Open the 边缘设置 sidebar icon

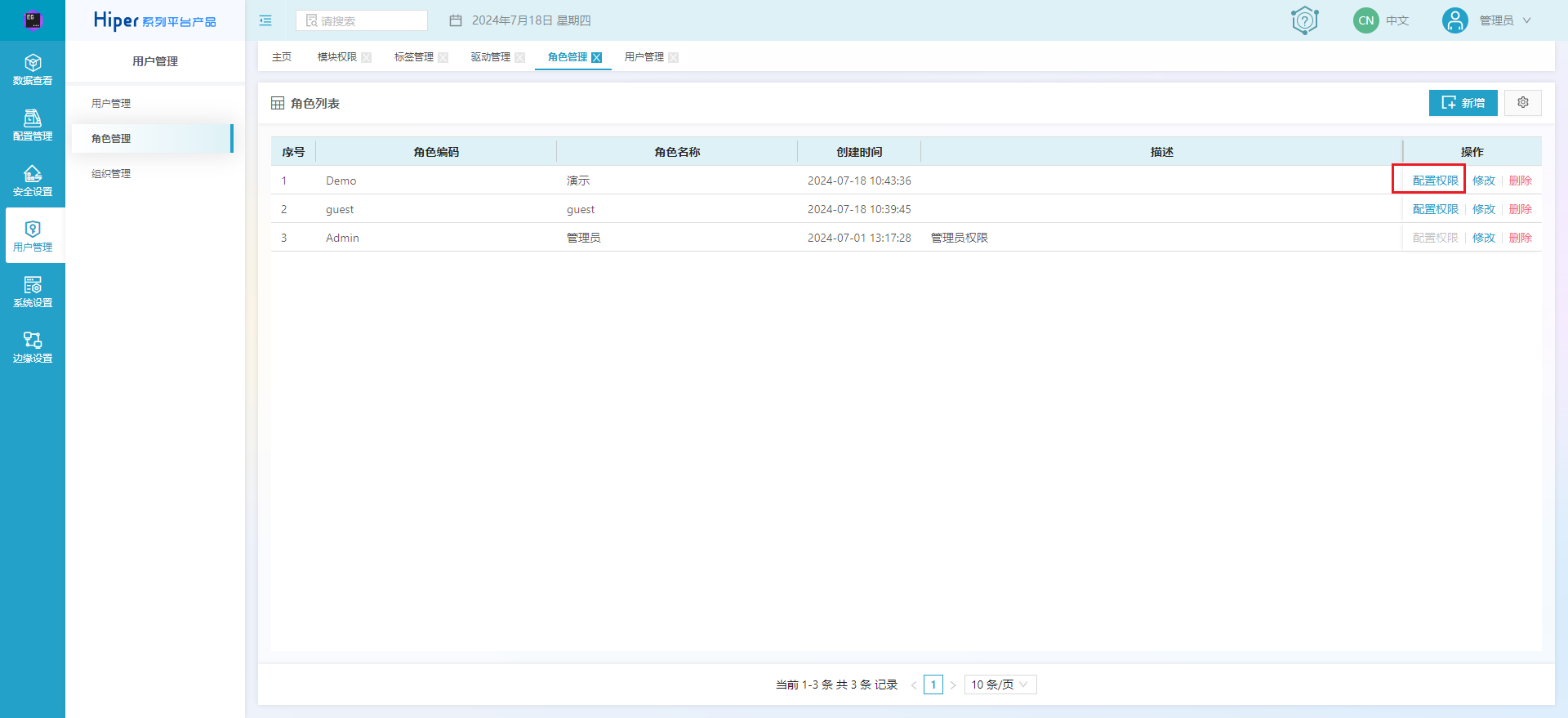(x=33, y=347)
